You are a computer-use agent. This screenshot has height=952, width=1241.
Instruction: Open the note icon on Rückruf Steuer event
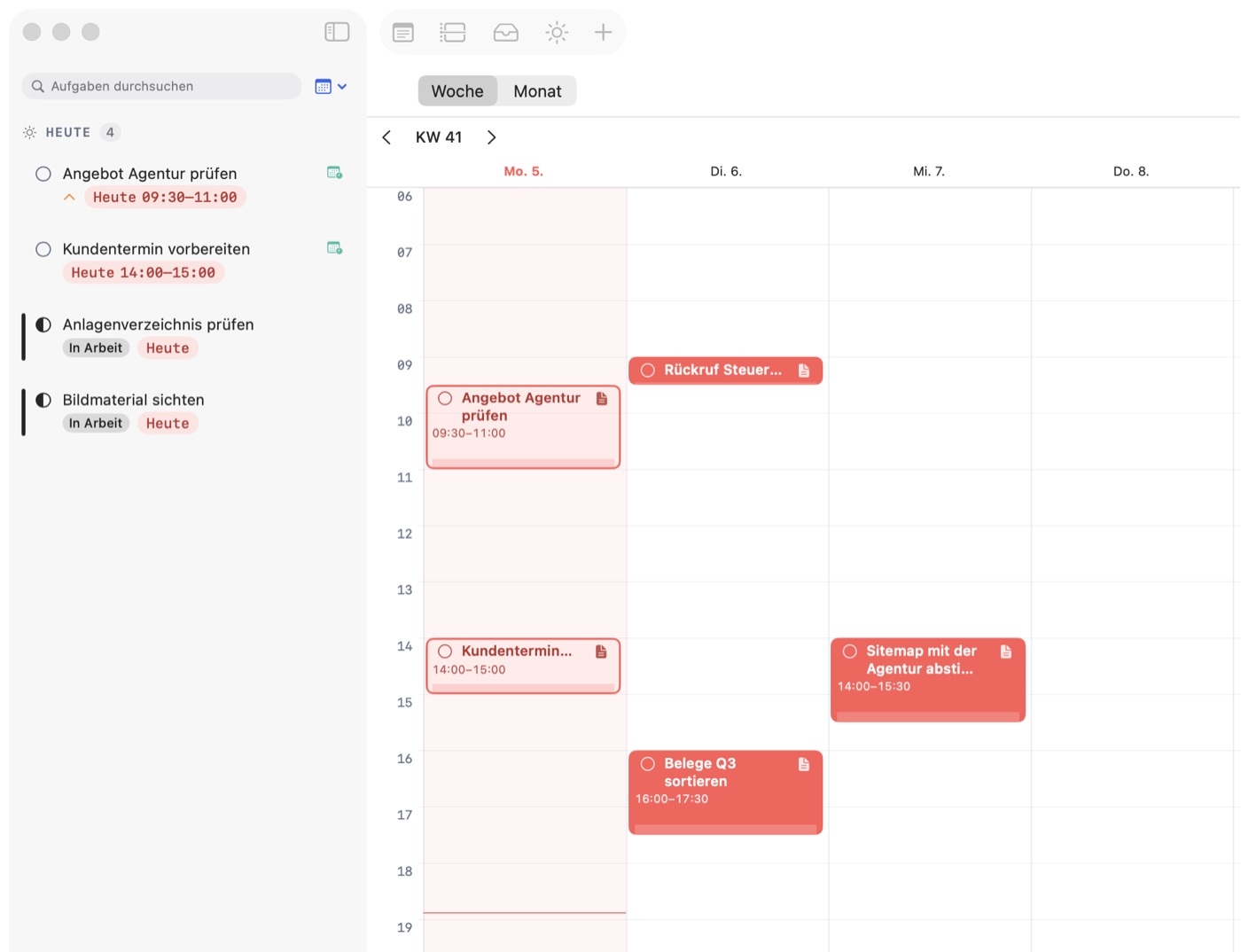pos(804,371)
